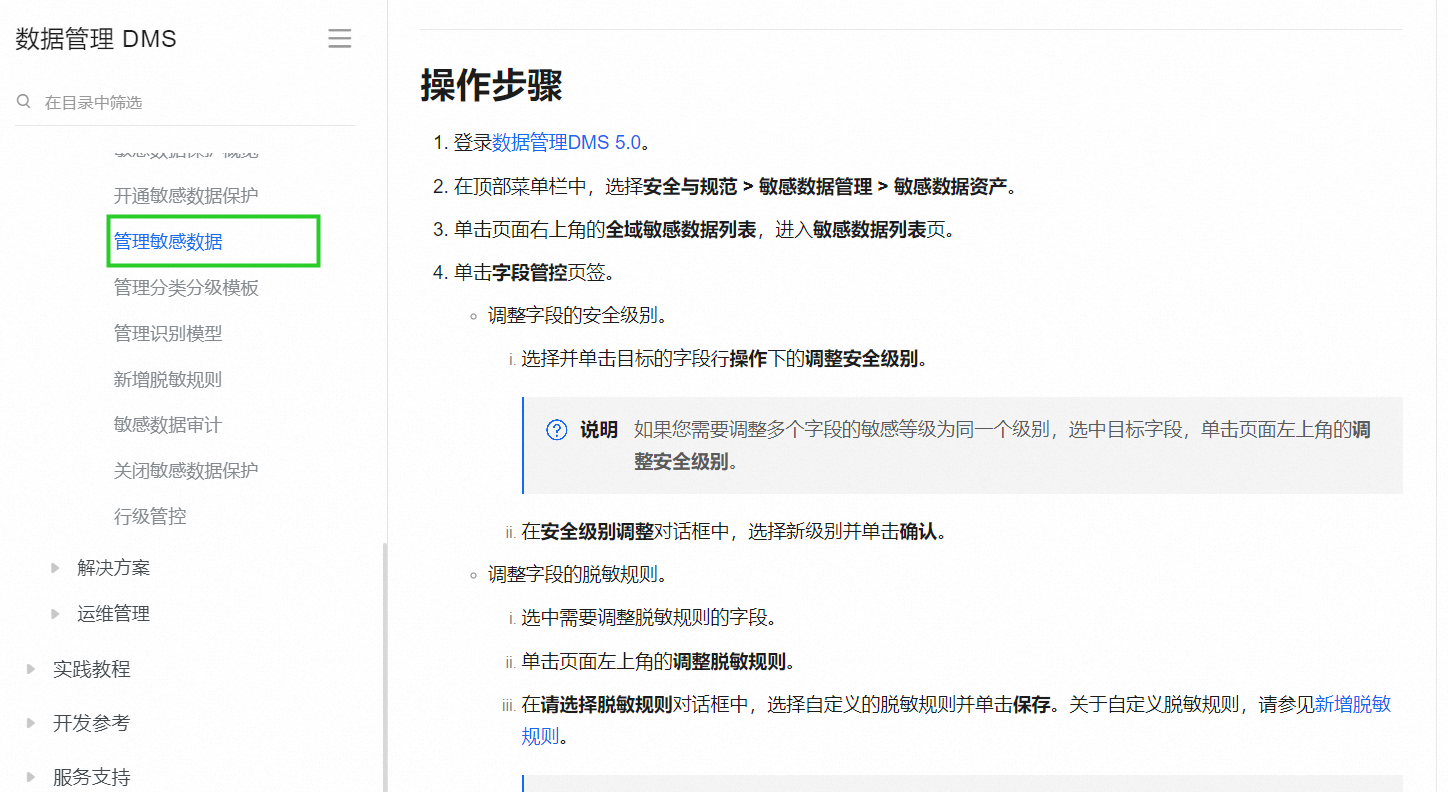This screenshot has width=1448, height=792.
Task: Open 行级管控 page
Action: tap(150, 516)
